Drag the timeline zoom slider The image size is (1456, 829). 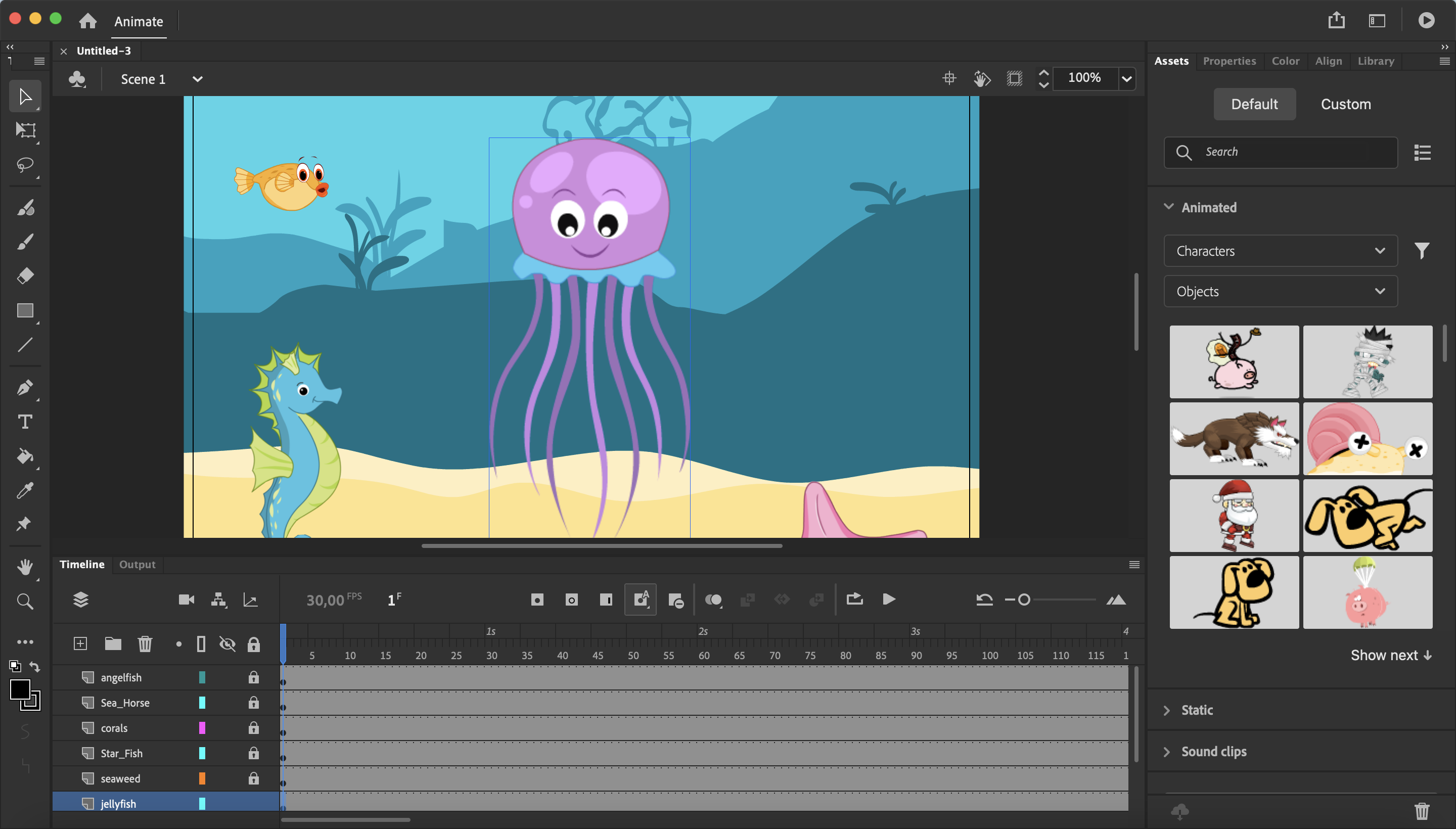(x=1025, y=599)
